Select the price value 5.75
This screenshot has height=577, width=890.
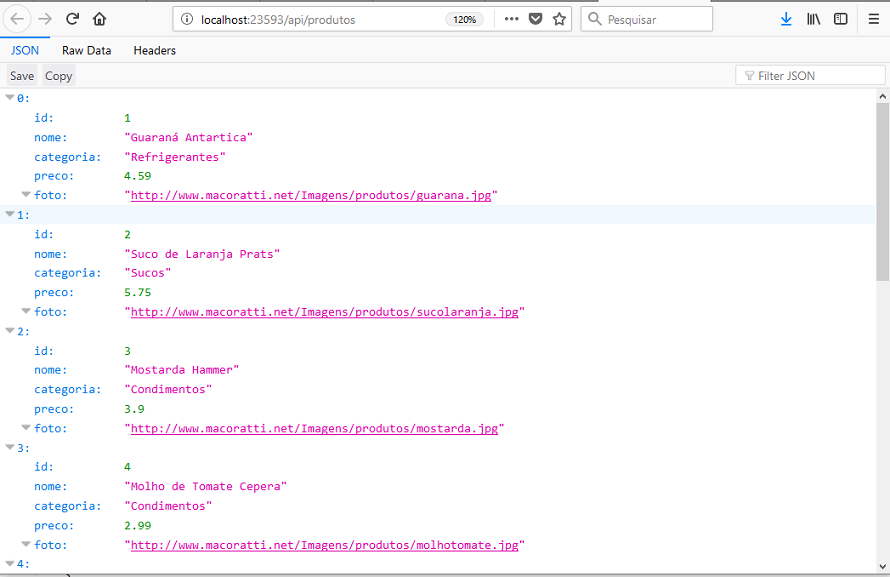tap(138, 293)
